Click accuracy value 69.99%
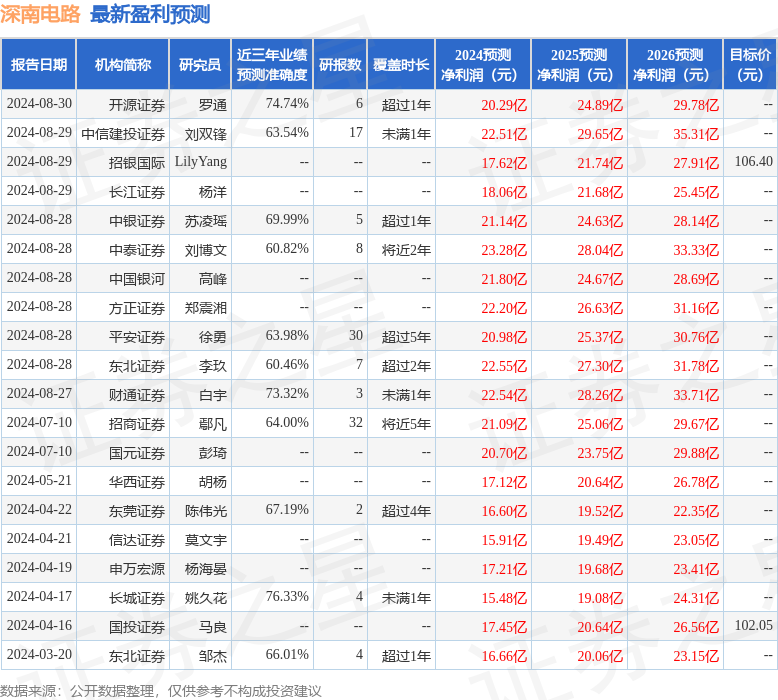778x700 pixels. 287,220
